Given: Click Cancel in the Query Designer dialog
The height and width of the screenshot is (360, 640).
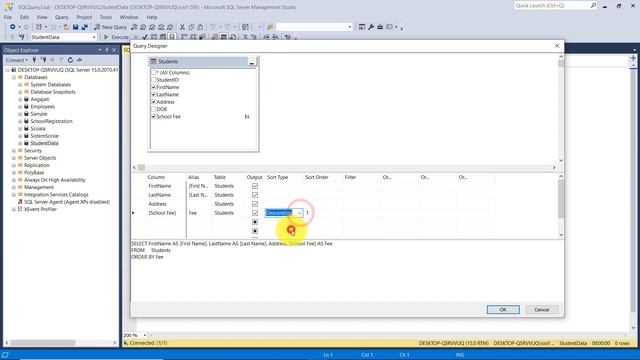Looking at the screenshot, I should (x=542, y=309).
